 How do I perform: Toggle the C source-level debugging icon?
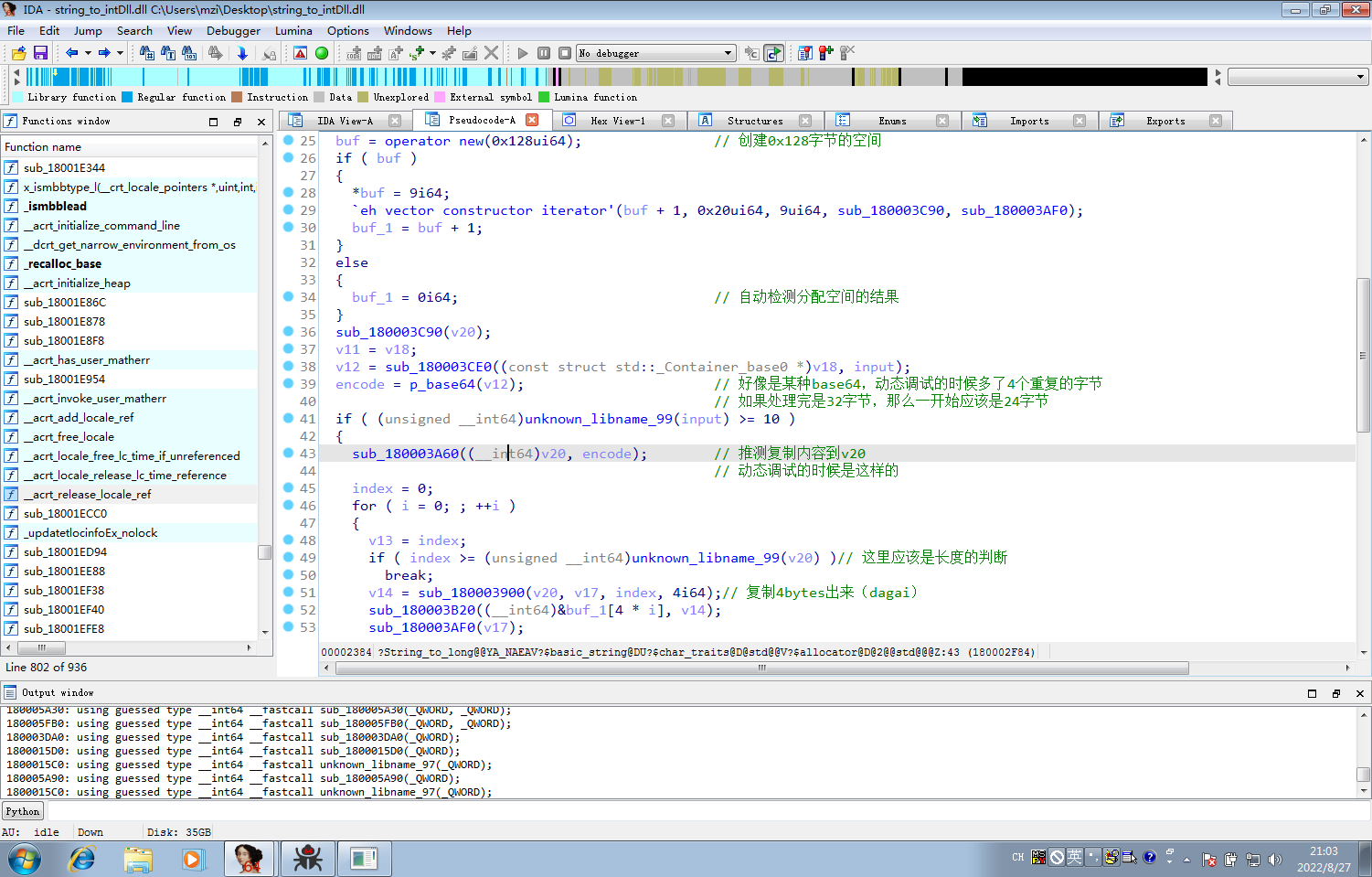774,53
